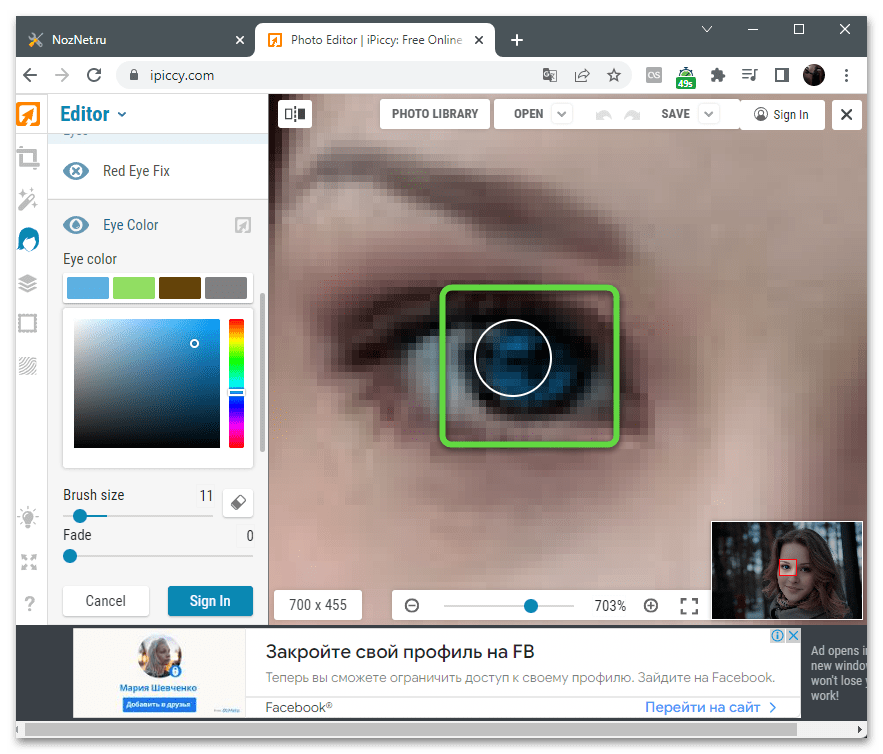883x754 pixels.
Task: Open the Frames tool in sidebar
Action: pyautogui.click(x=28, y=324)
